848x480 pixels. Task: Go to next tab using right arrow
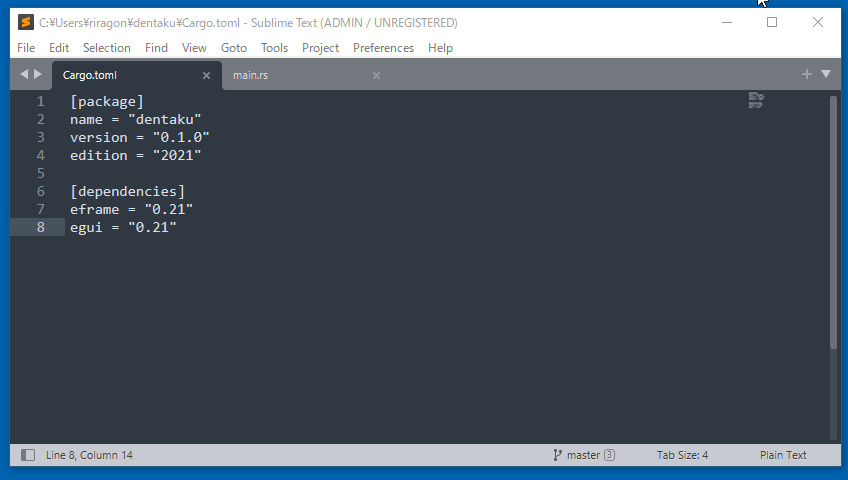[38, 74]
